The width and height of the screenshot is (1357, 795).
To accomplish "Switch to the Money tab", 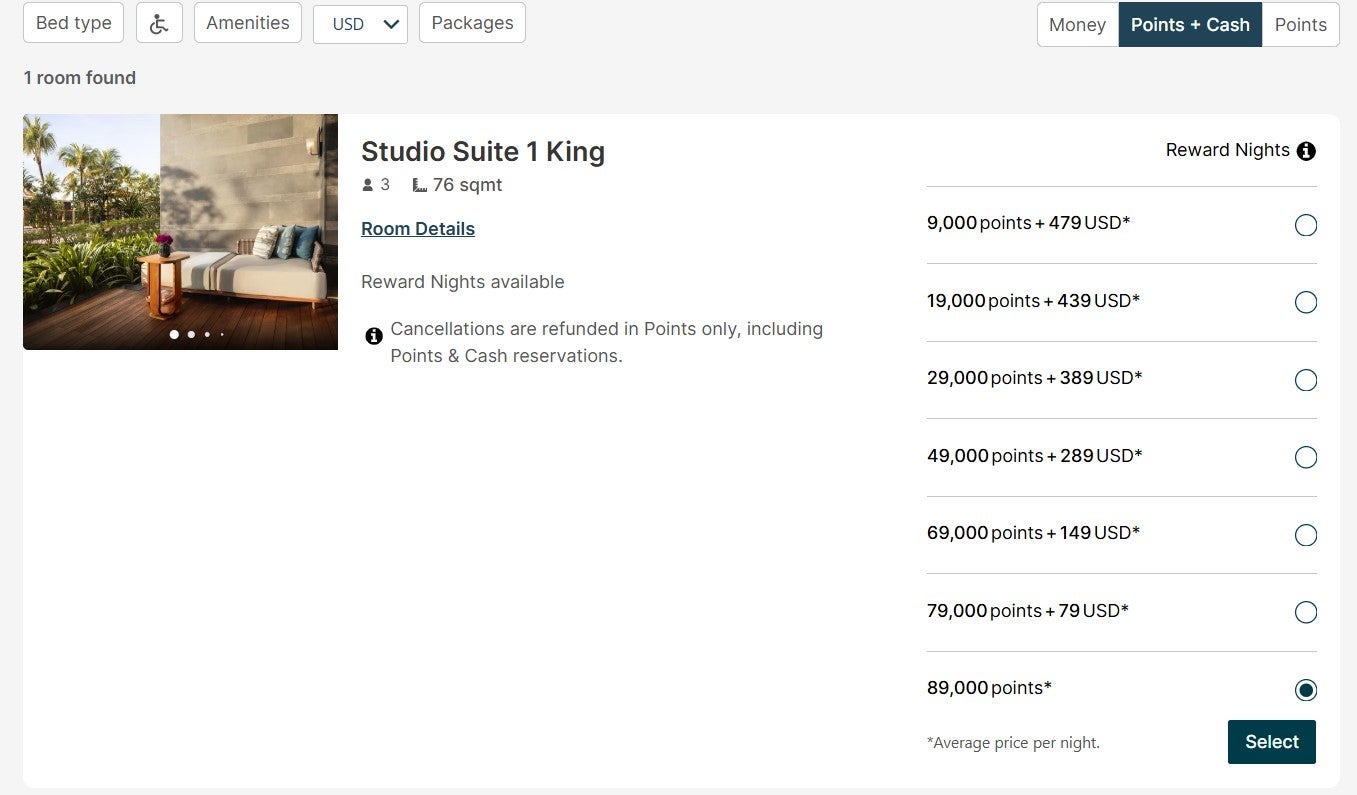I will click(1077, 25).
